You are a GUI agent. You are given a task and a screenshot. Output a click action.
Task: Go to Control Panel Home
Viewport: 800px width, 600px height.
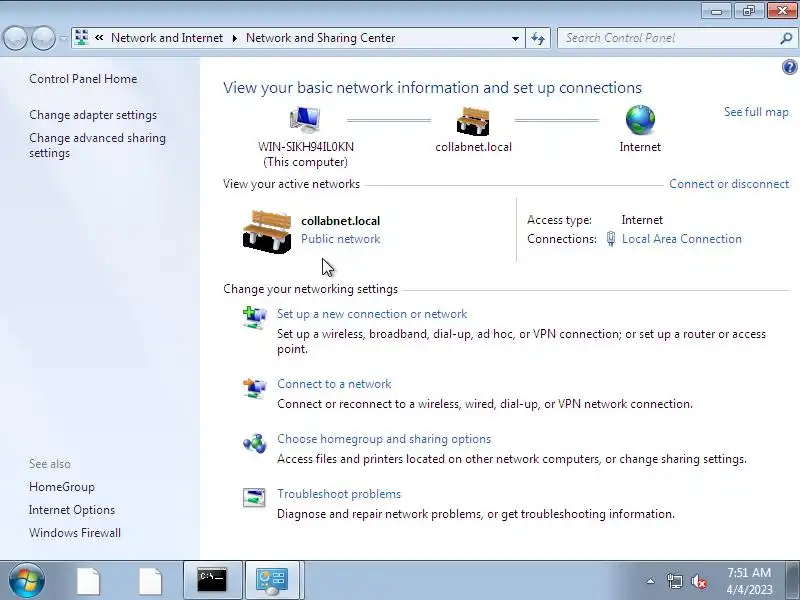[x=83, y=79]
